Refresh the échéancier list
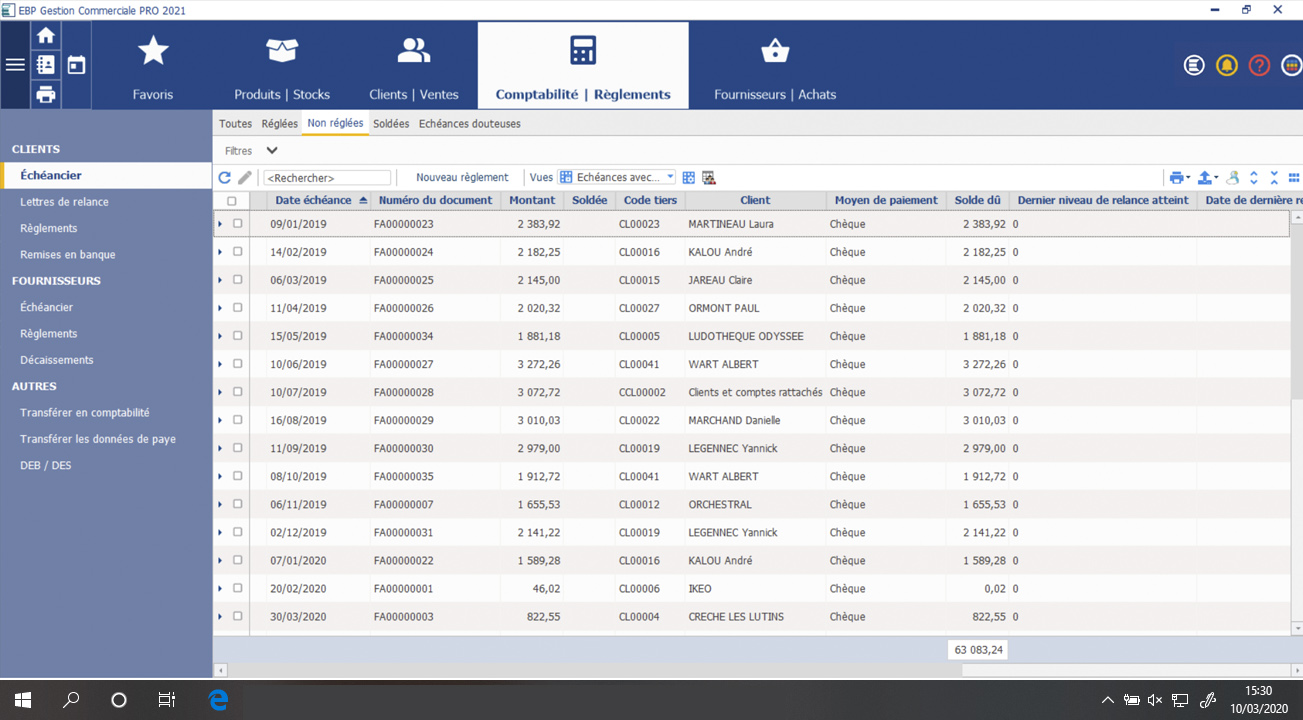 coord(225,178)
